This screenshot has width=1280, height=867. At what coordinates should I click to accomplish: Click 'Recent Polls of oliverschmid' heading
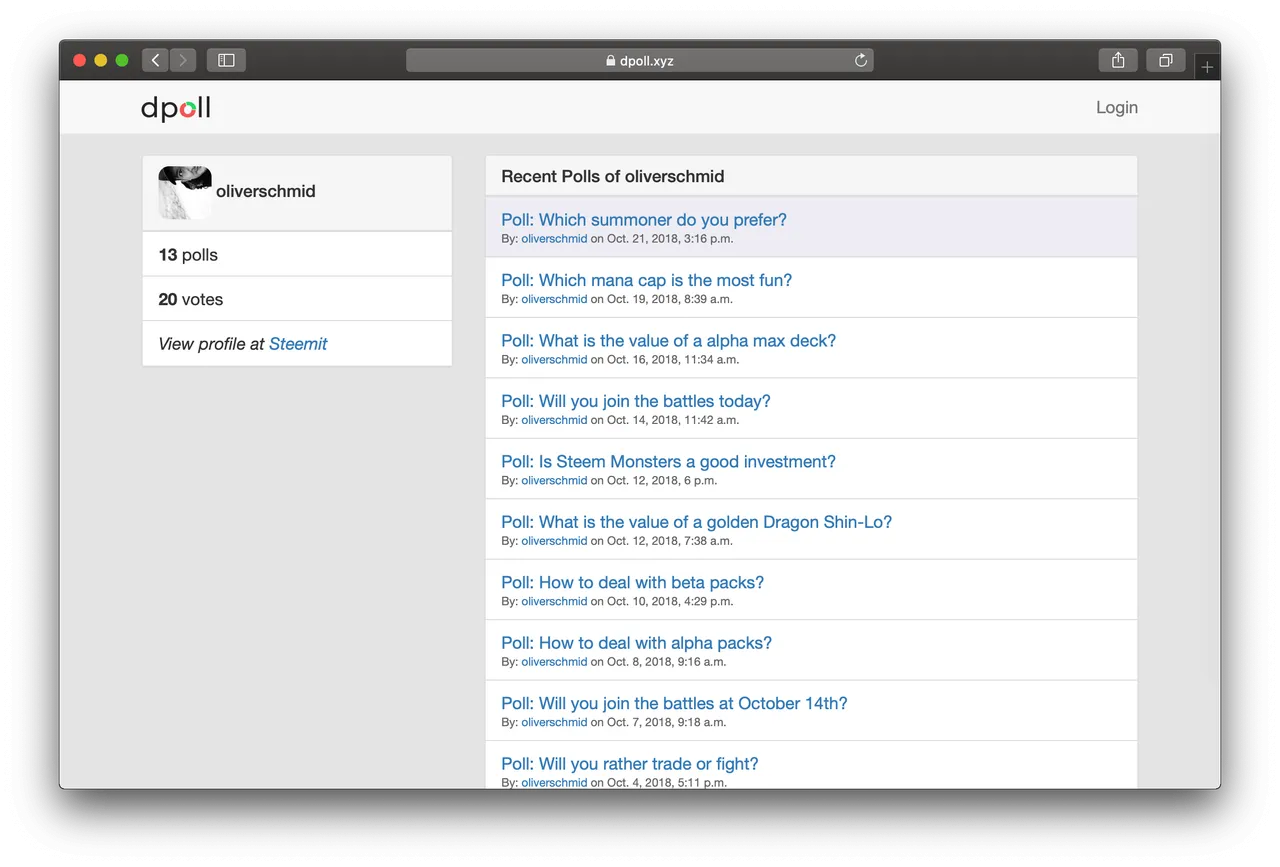[613, 176]
